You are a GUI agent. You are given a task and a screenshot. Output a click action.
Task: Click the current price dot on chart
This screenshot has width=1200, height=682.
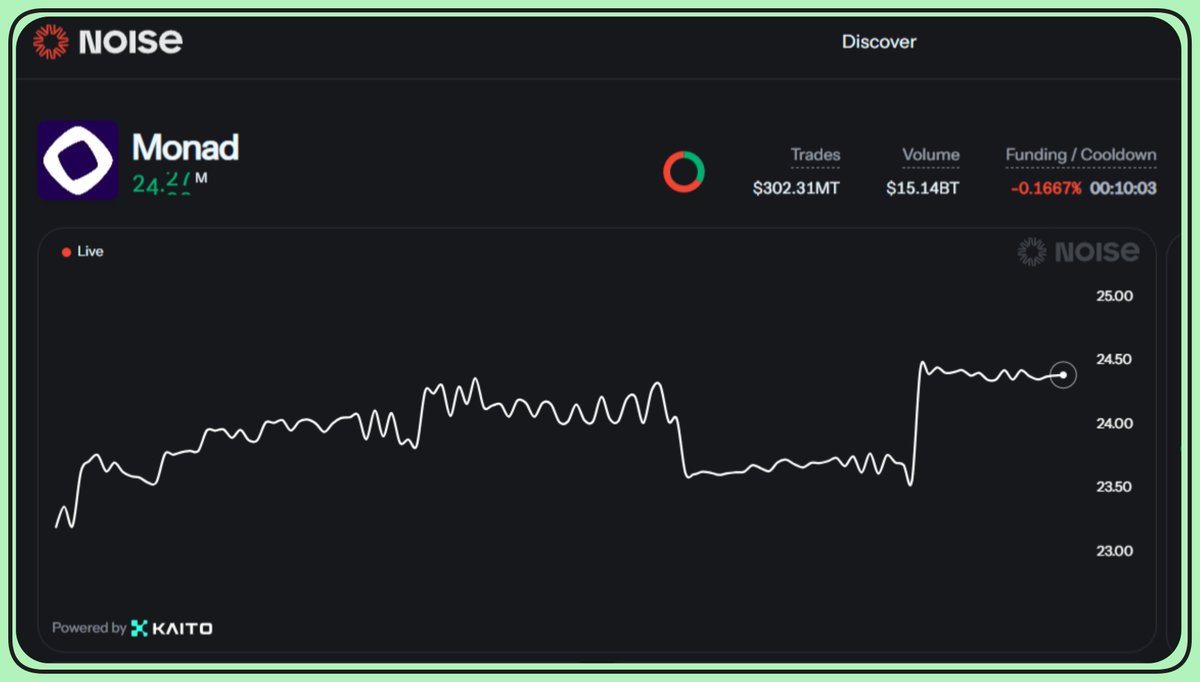point(1063,375)
